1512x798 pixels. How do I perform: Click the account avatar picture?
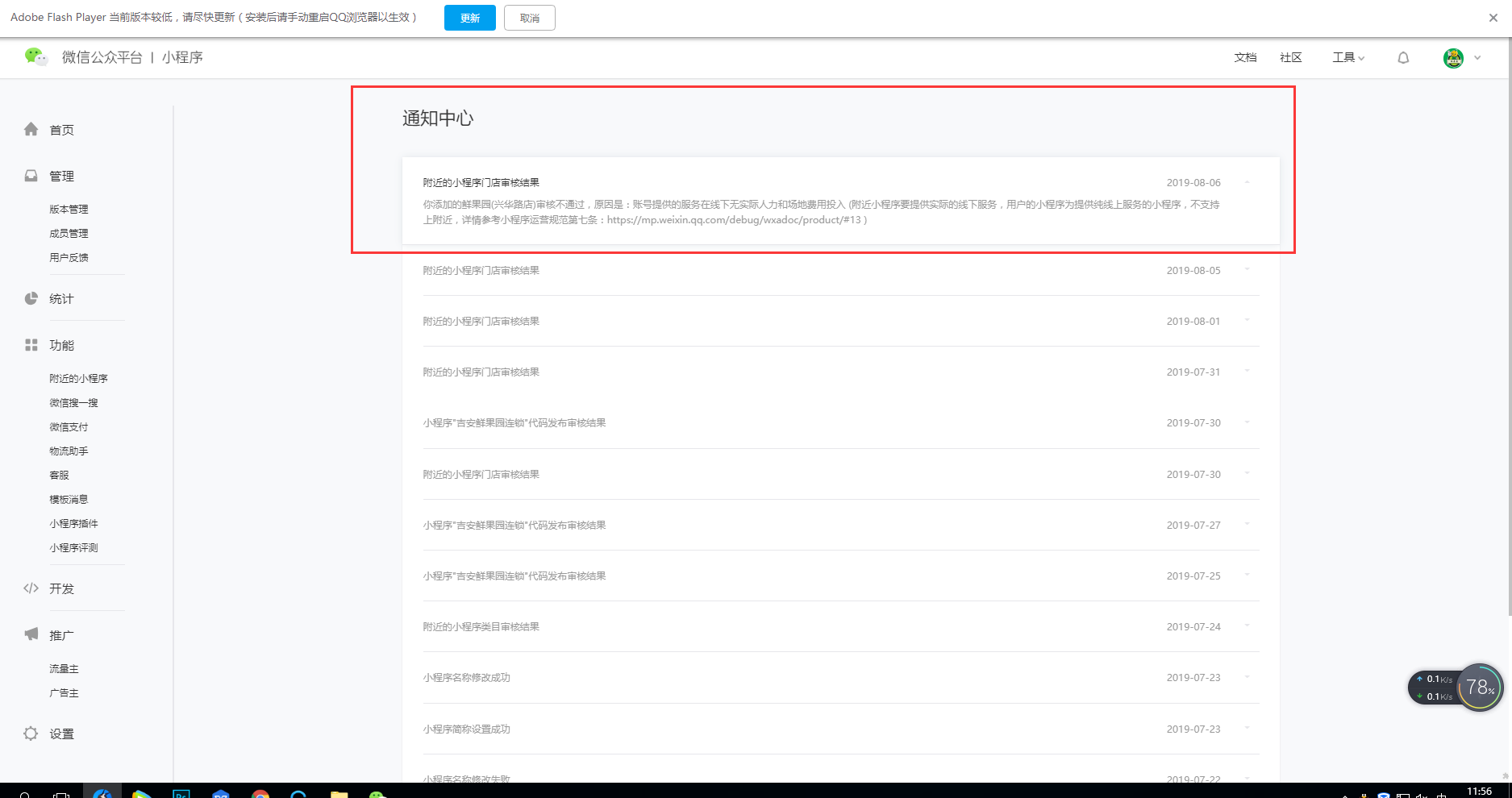coord(1453,58)
